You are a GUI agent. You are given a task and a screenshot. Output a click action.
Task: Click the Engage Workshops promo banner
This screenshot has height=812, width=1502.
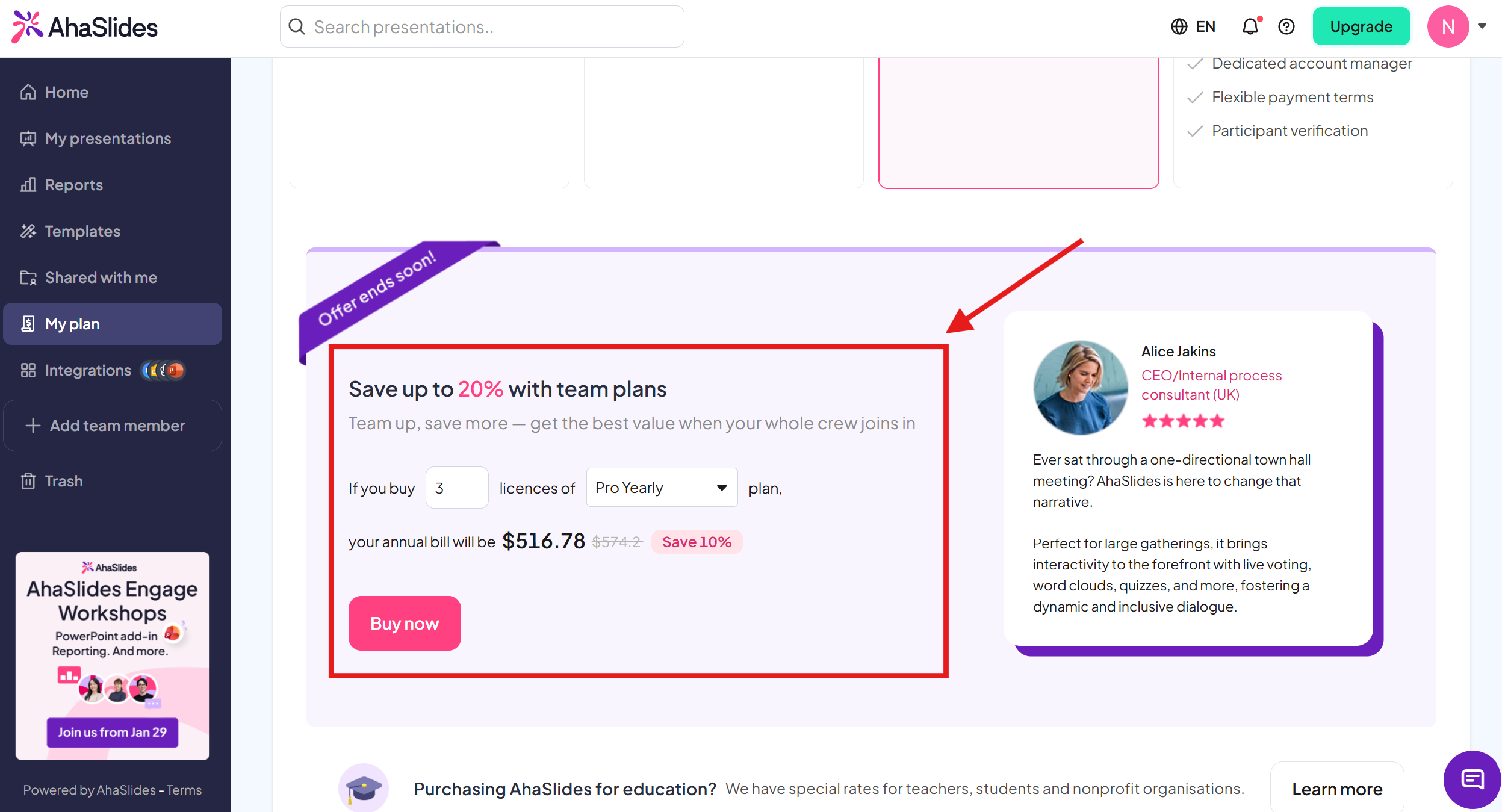tap(113, 655)
